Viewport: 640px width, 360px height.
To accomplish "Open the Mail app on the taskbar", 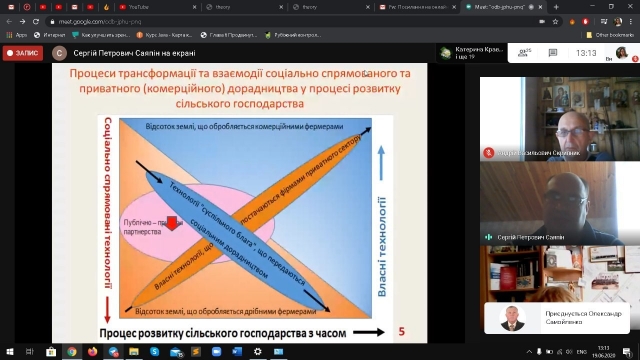I will click(176, 351).
